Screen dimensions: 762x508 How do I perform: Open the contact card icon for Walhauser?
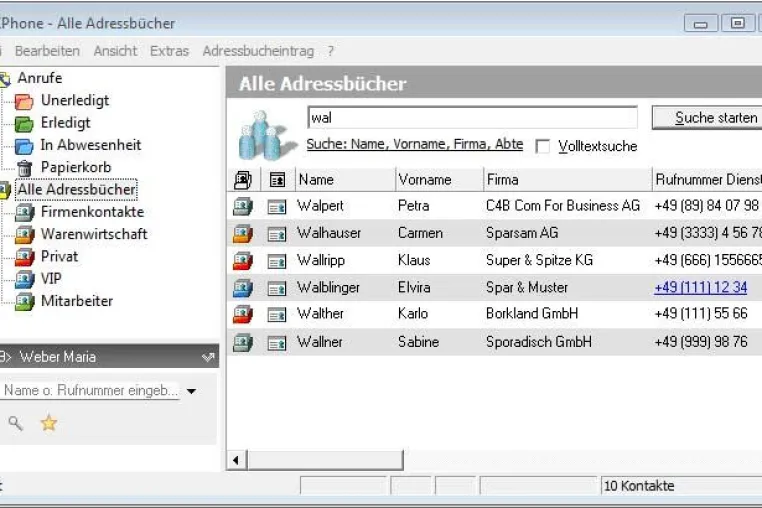(x=277, y=235)
